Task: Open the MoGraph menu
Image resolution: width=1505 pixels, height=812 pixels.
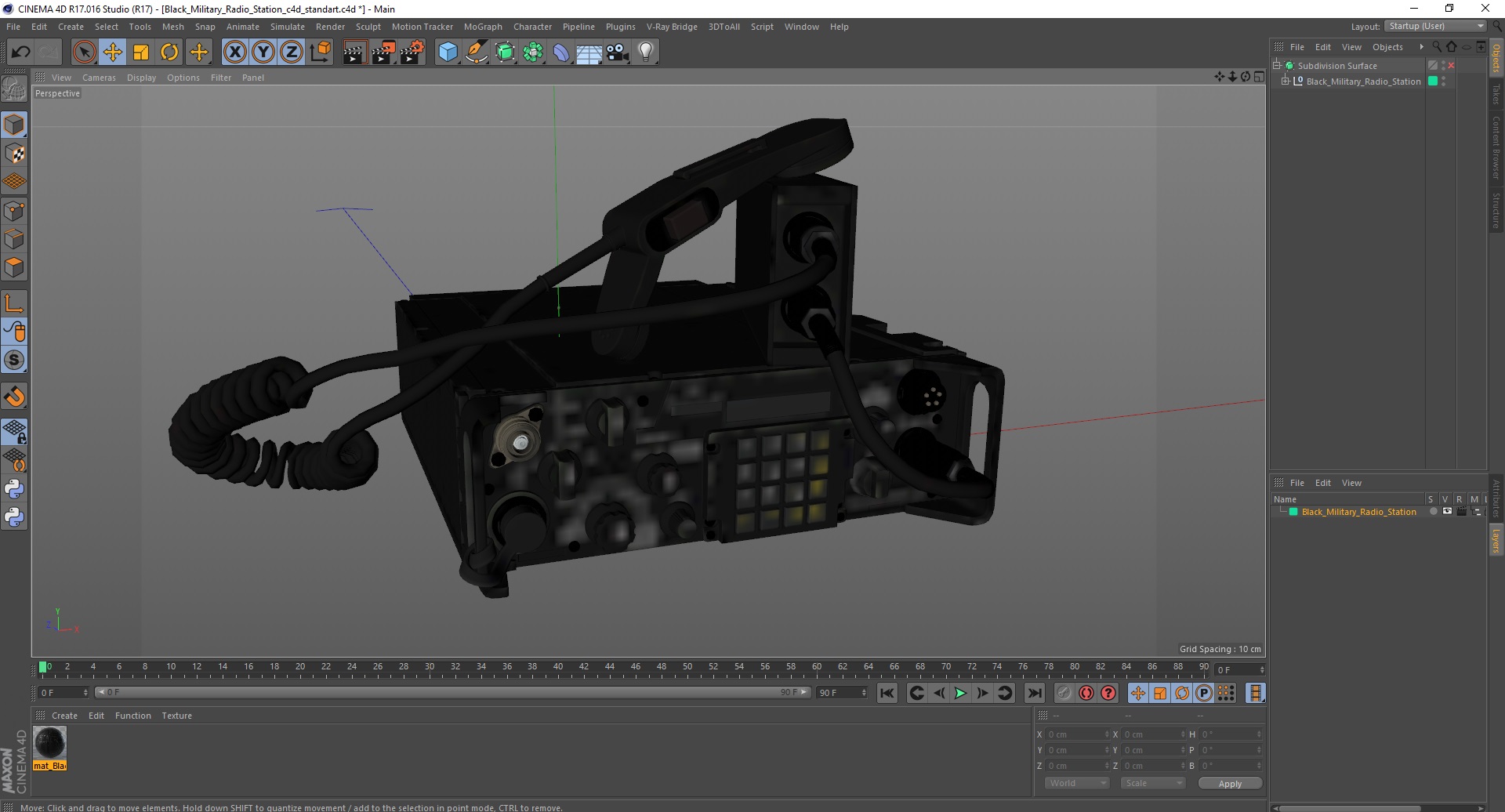Action: click(483, 27)
